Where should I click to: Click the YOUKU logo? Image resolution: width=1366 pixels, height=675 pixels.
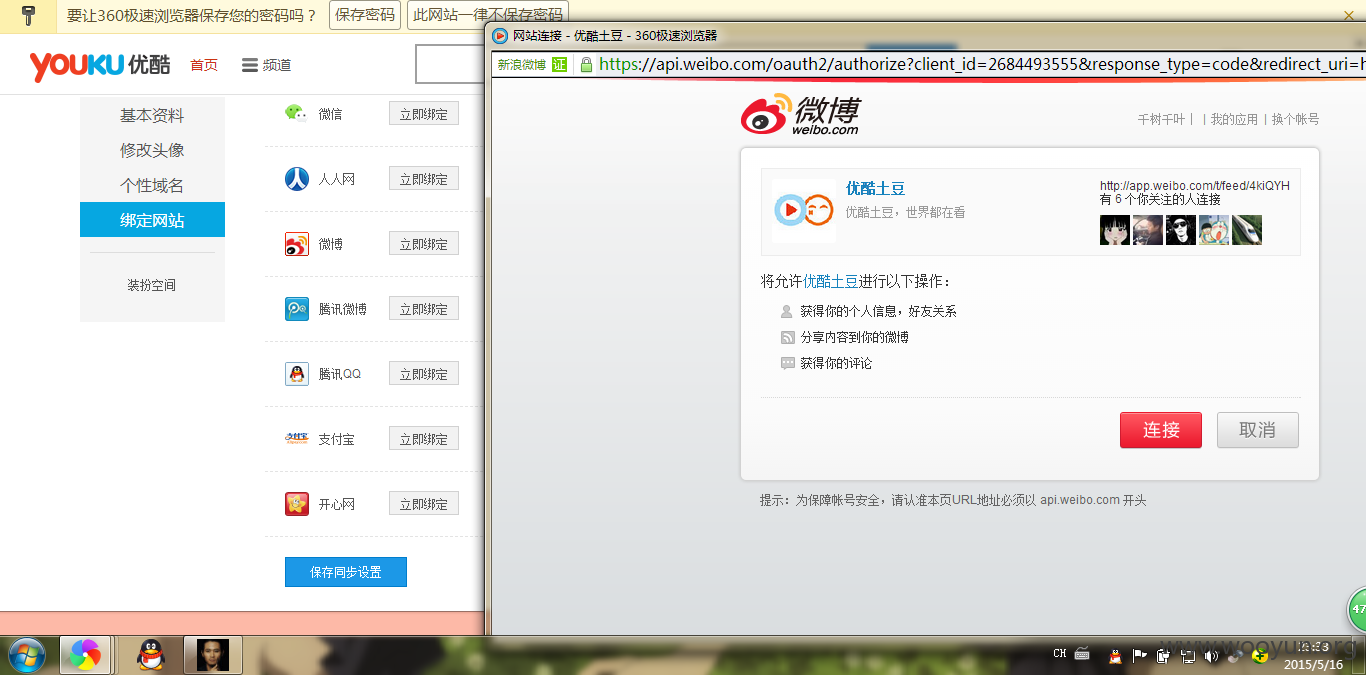point(100,65)
